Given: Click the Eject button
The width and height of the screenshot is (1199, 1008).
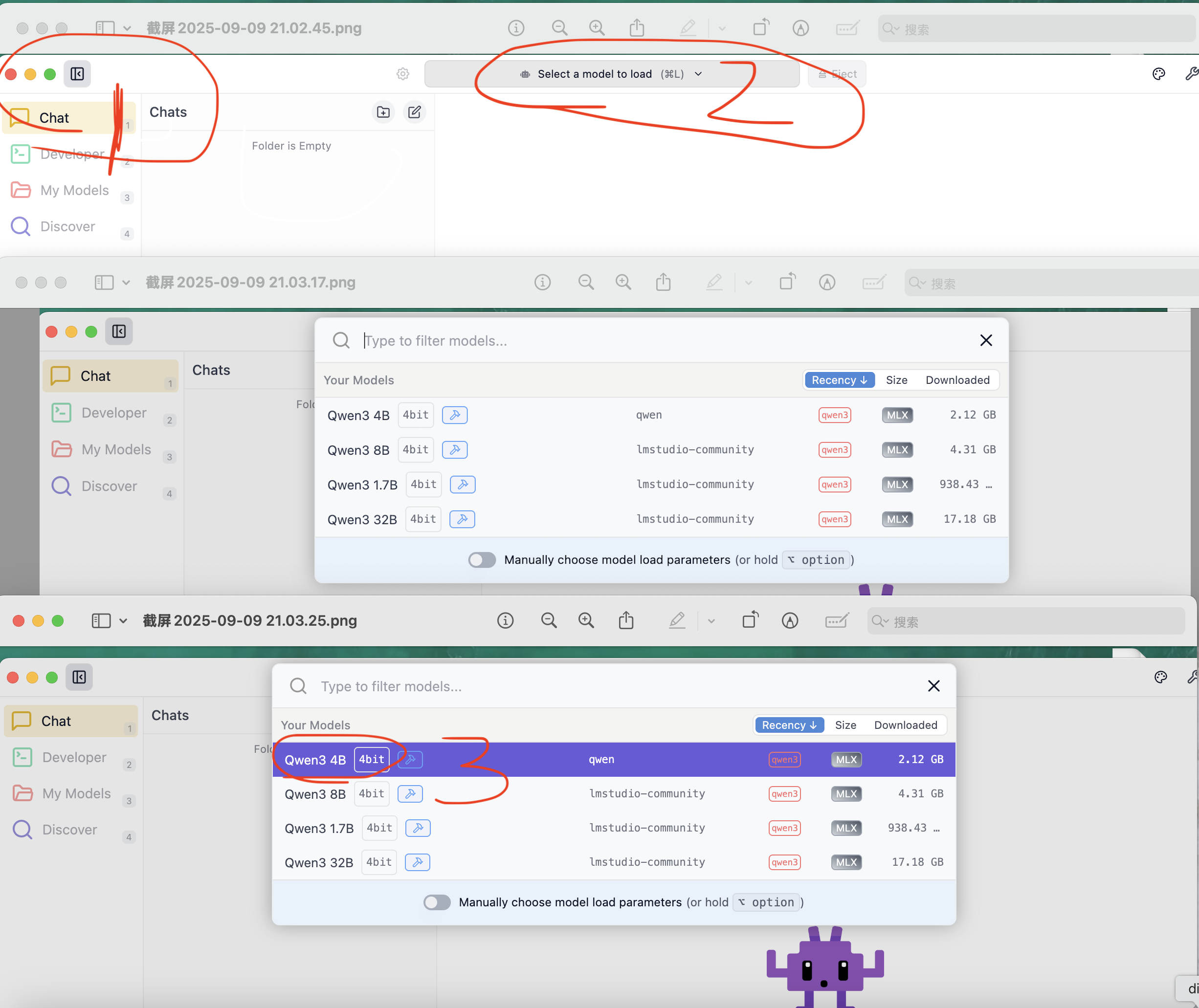Looking at the screenshot, I should click(x=837, y=74).
